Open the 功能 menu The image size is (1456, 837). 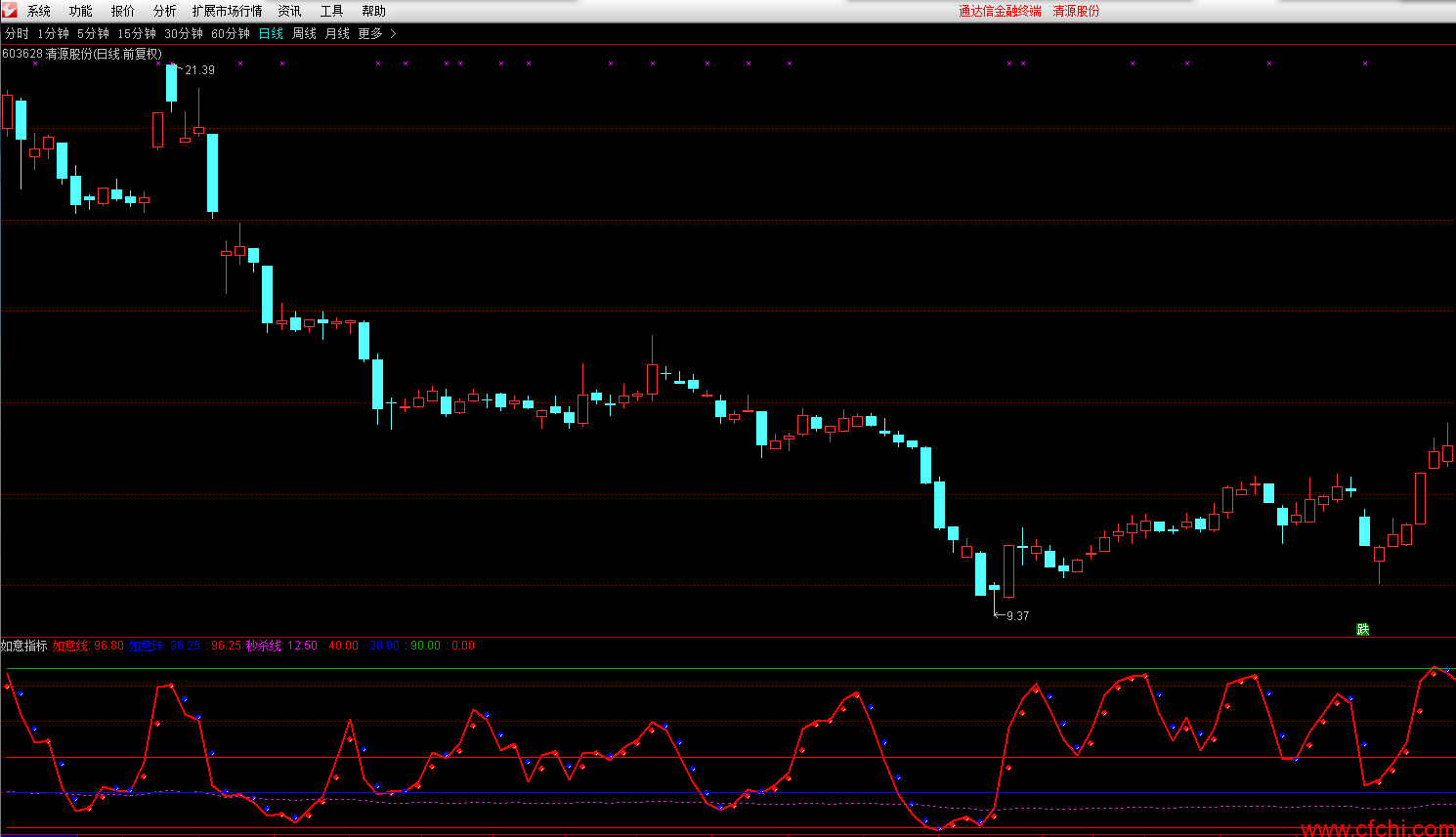coord(81,12)
